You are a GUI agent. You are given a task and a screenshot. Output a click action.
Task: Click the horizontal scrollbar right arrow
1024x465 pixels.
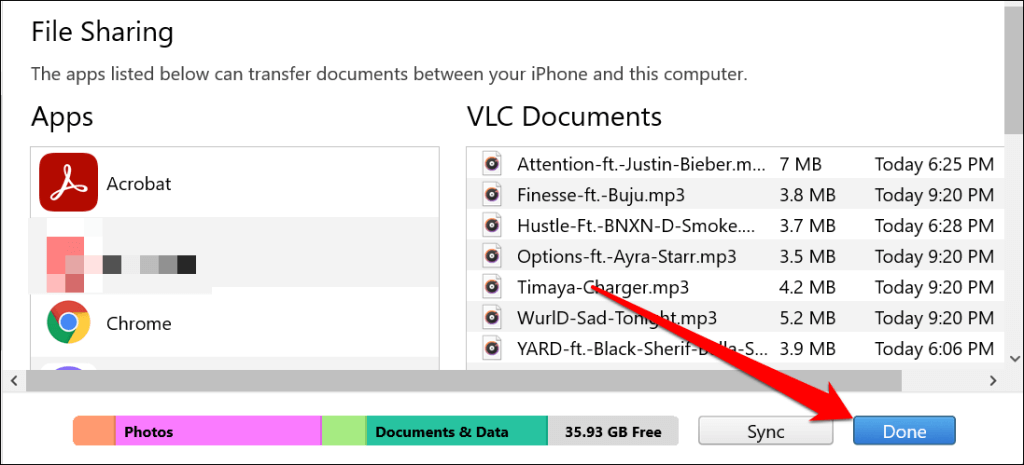click(993, 381)
